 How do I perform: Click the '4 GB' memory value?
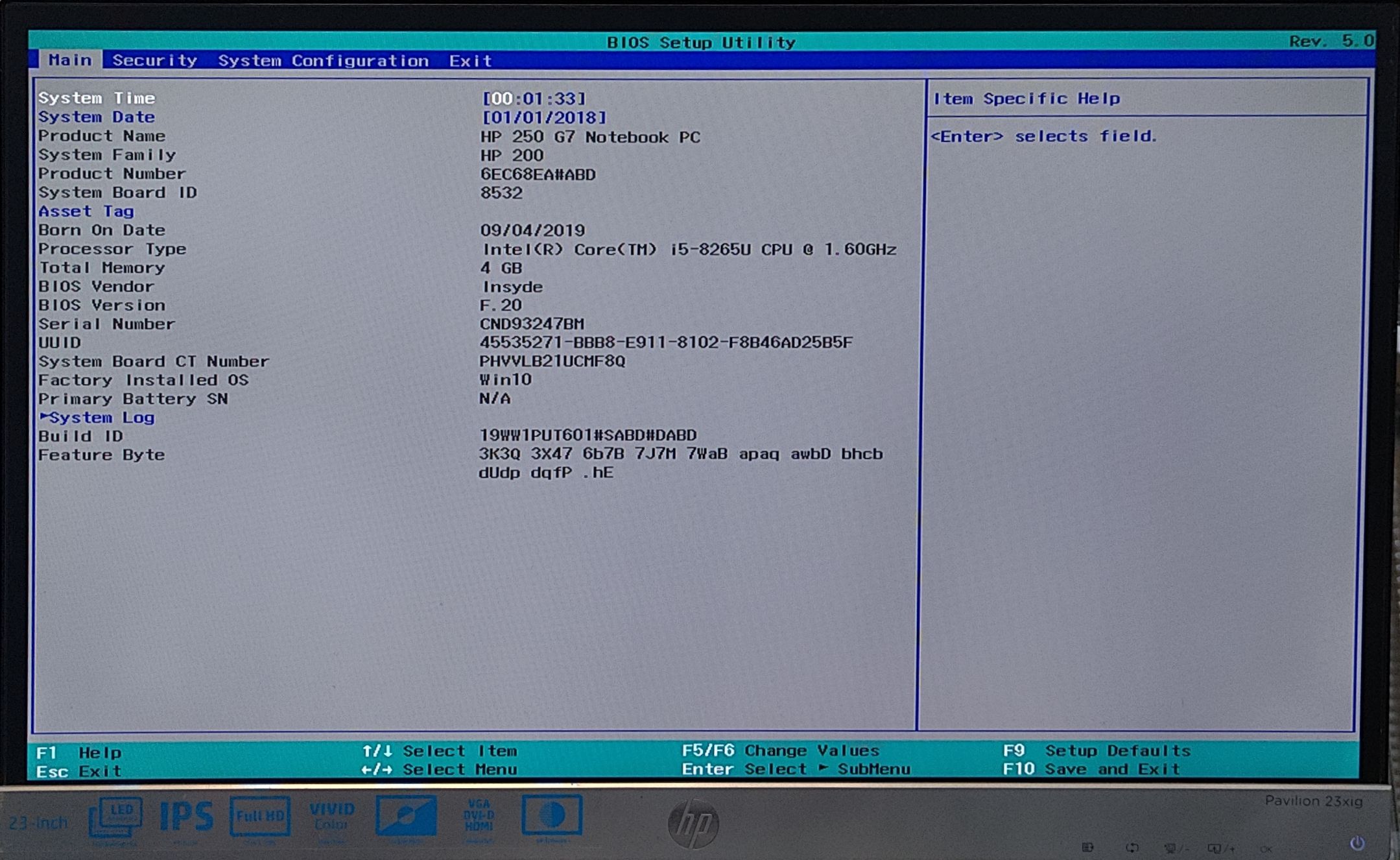[501, 268]
